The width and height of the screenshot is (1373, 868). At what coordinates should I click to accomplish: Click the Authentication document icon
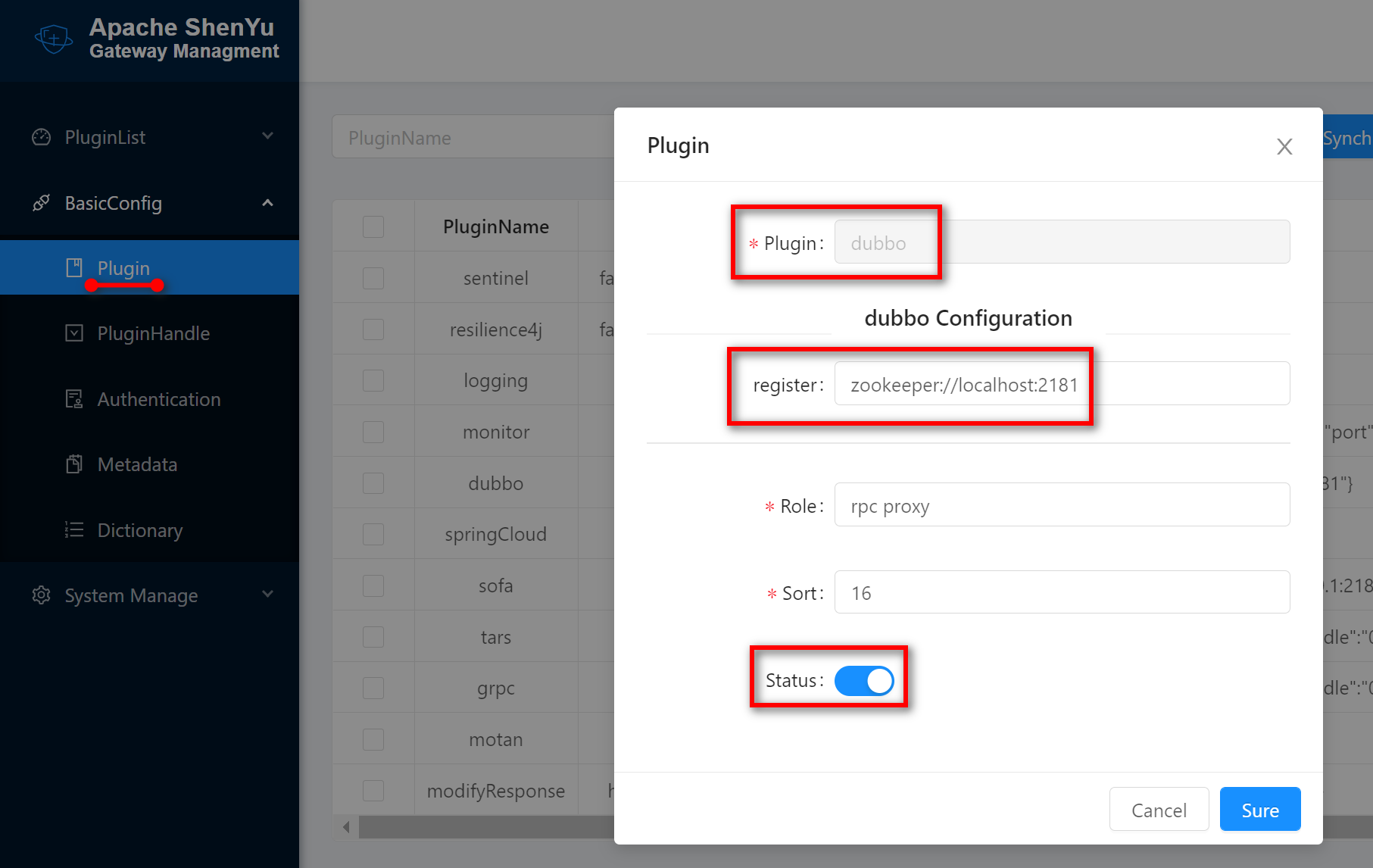(x=74, y=399)
